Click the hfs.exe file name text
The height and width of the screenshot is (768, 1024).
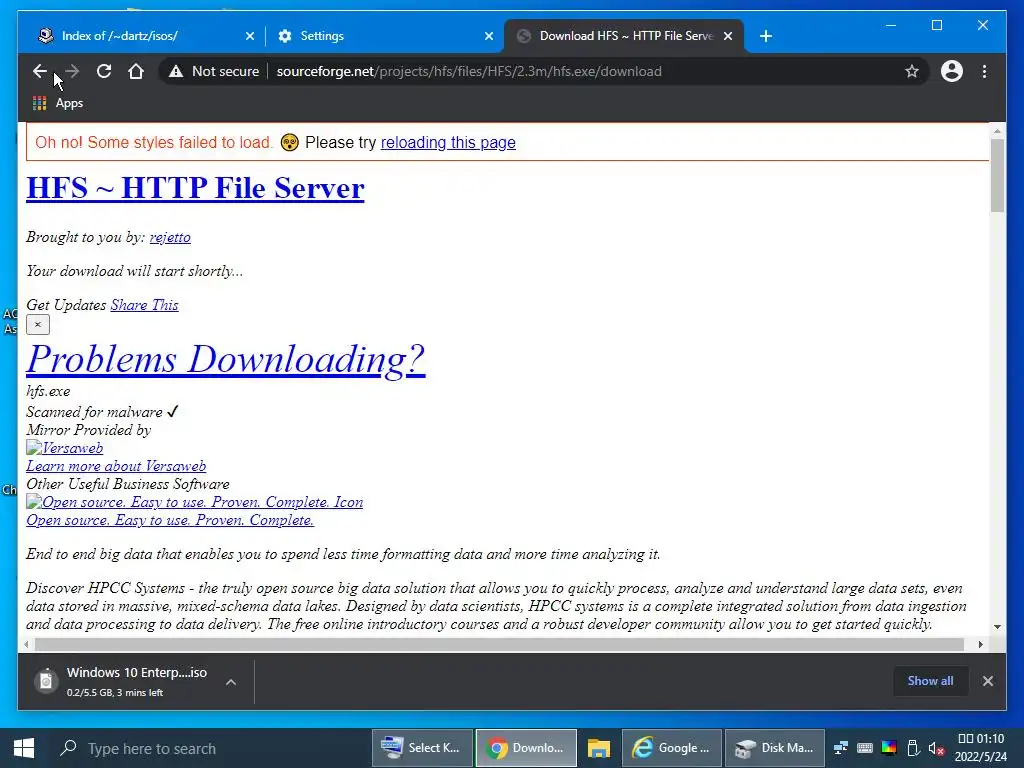tap(48, 391)
